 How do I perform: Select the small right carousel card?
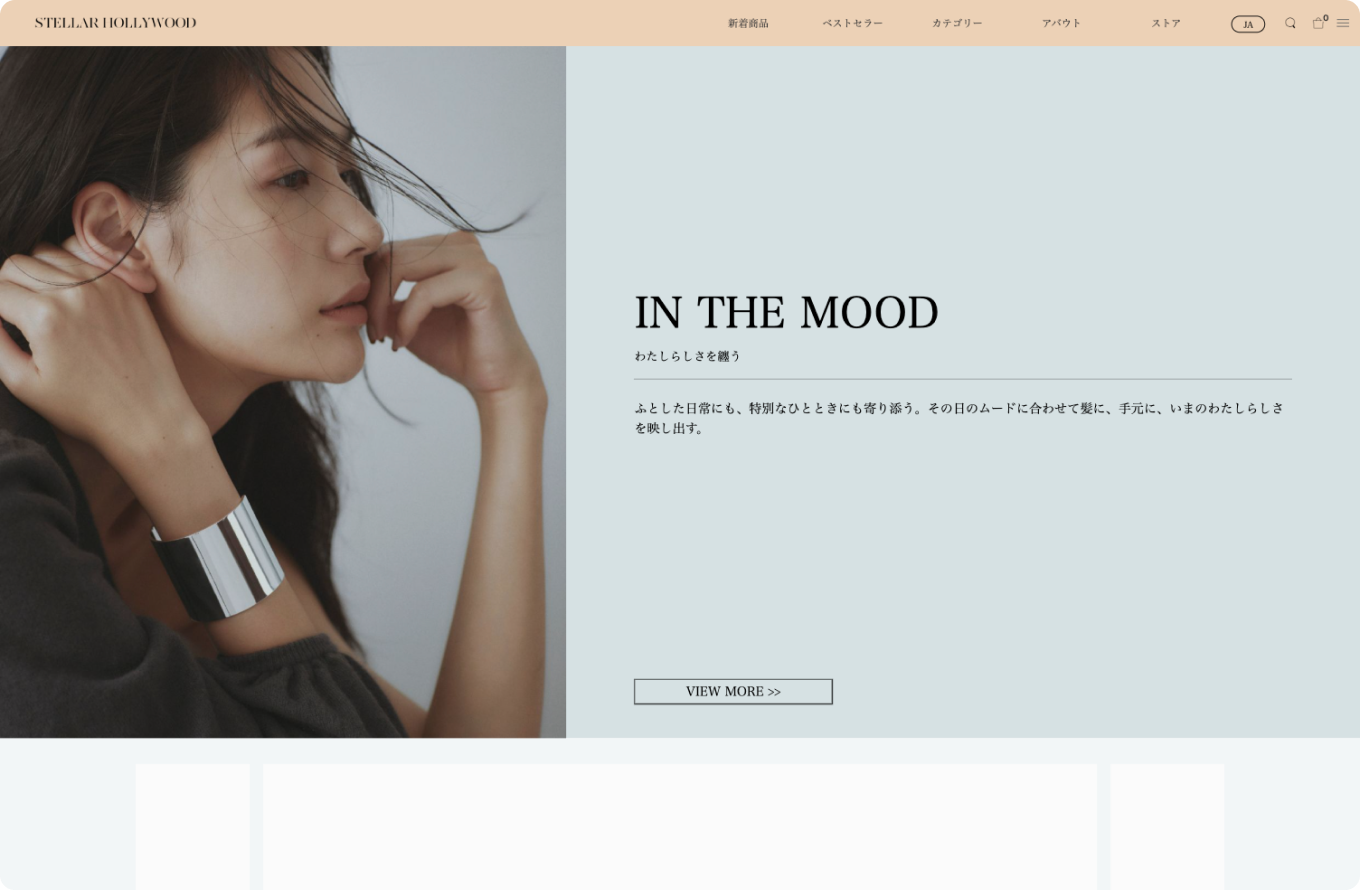pos(1167,827)
